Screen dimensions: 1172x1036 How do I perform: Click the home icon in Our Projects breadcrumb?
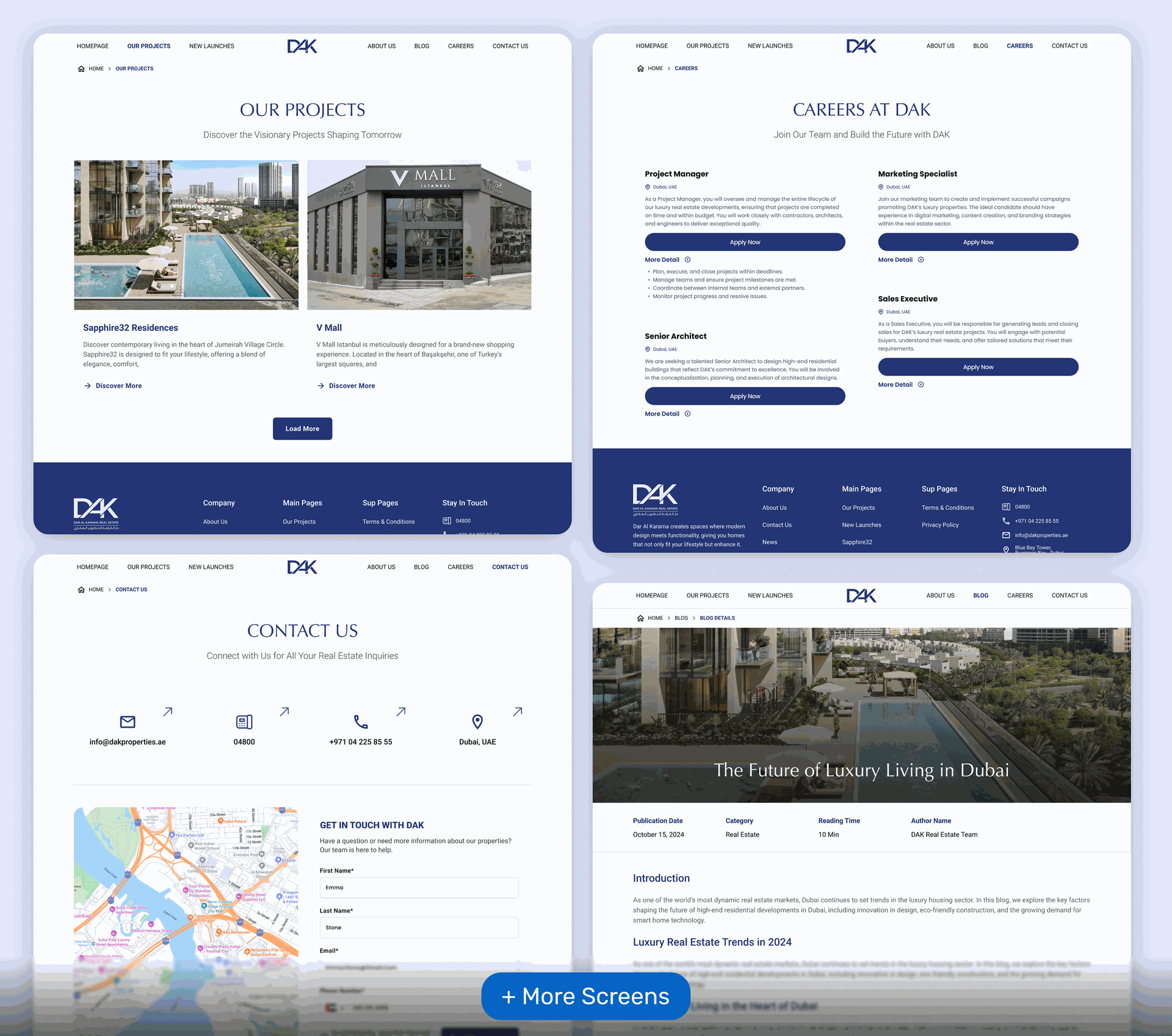tap(81, 69)
